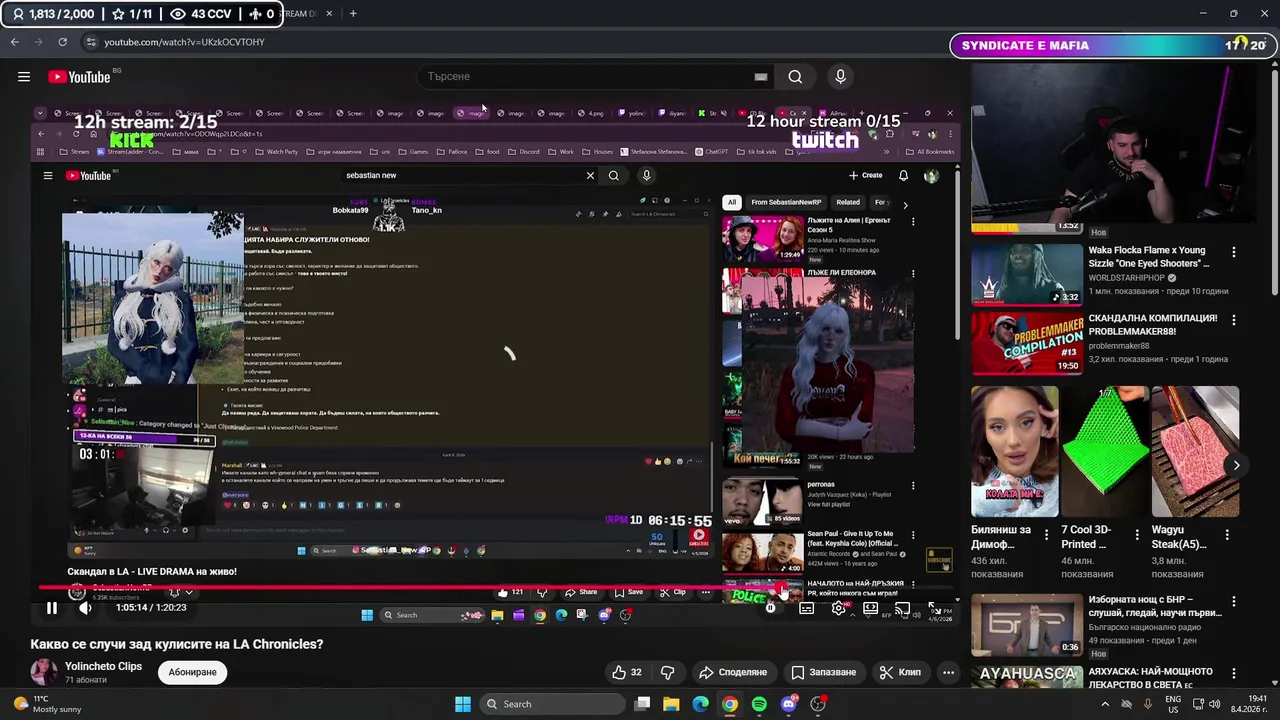Click the Запазване save button
This screenshot has width=1280, height=720.
824,672
